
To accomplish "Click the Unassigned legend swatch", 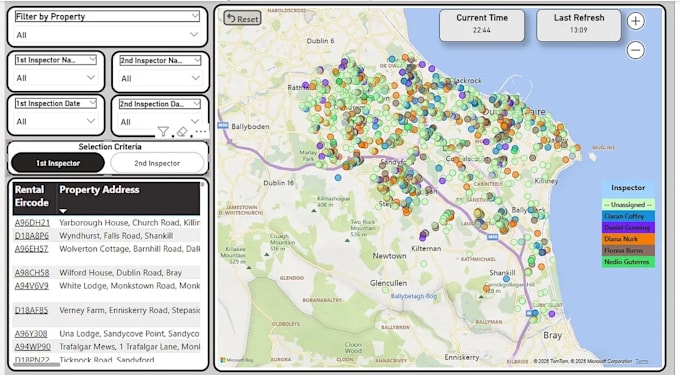I will pos(628,204).
